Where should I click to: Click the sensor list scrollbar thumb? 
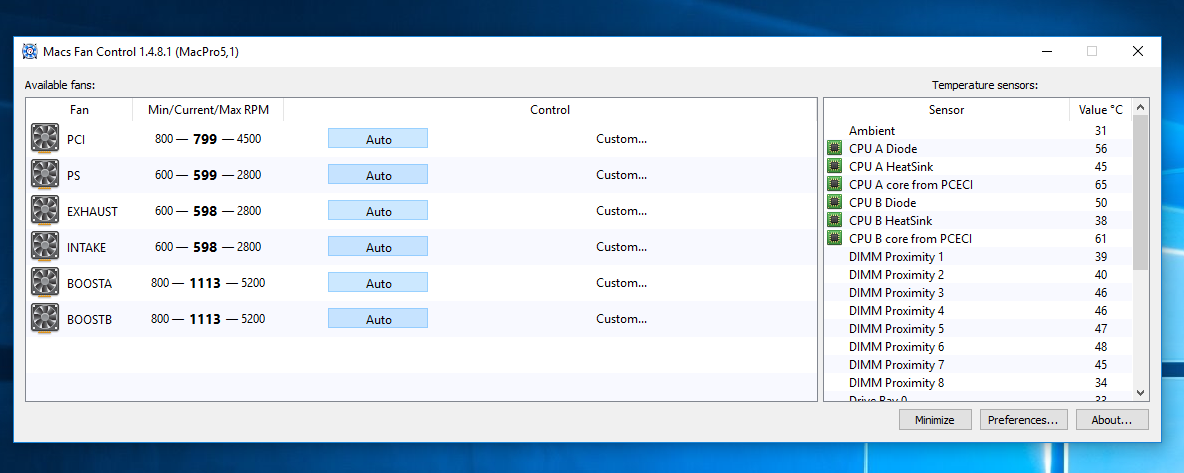pyautogui.click(x=1141, y=193)
